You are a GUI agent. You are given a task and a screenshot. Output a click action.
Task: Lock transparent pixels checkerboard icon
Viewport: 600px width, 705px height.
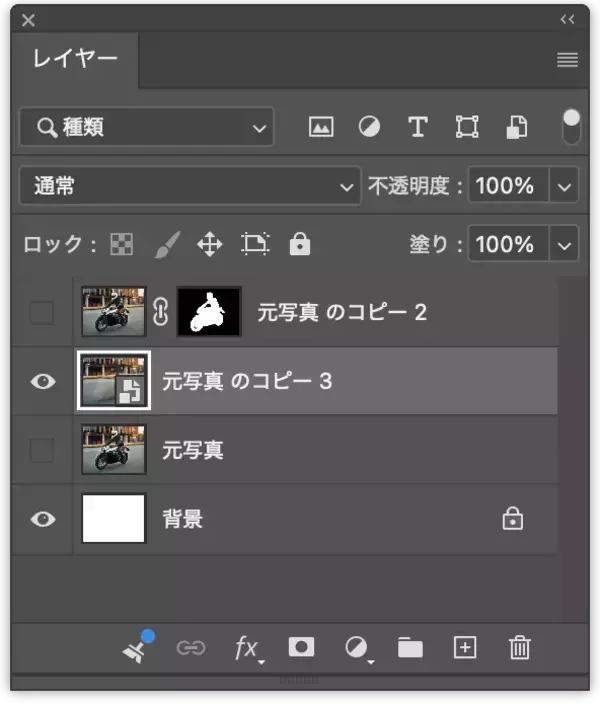[x=122, y=245]
